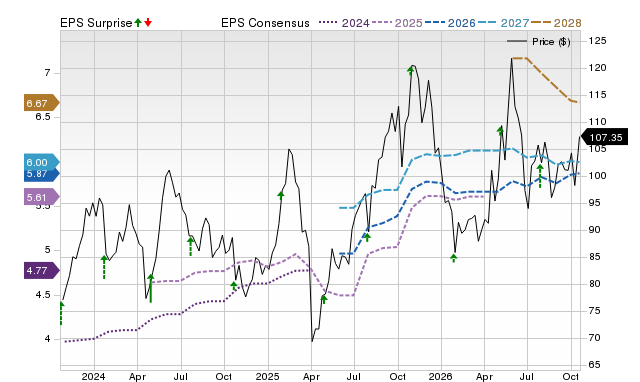Screen dimensions: 640x382
Task: Toggle the 2024 consensus series in legend
Action: 344,23
